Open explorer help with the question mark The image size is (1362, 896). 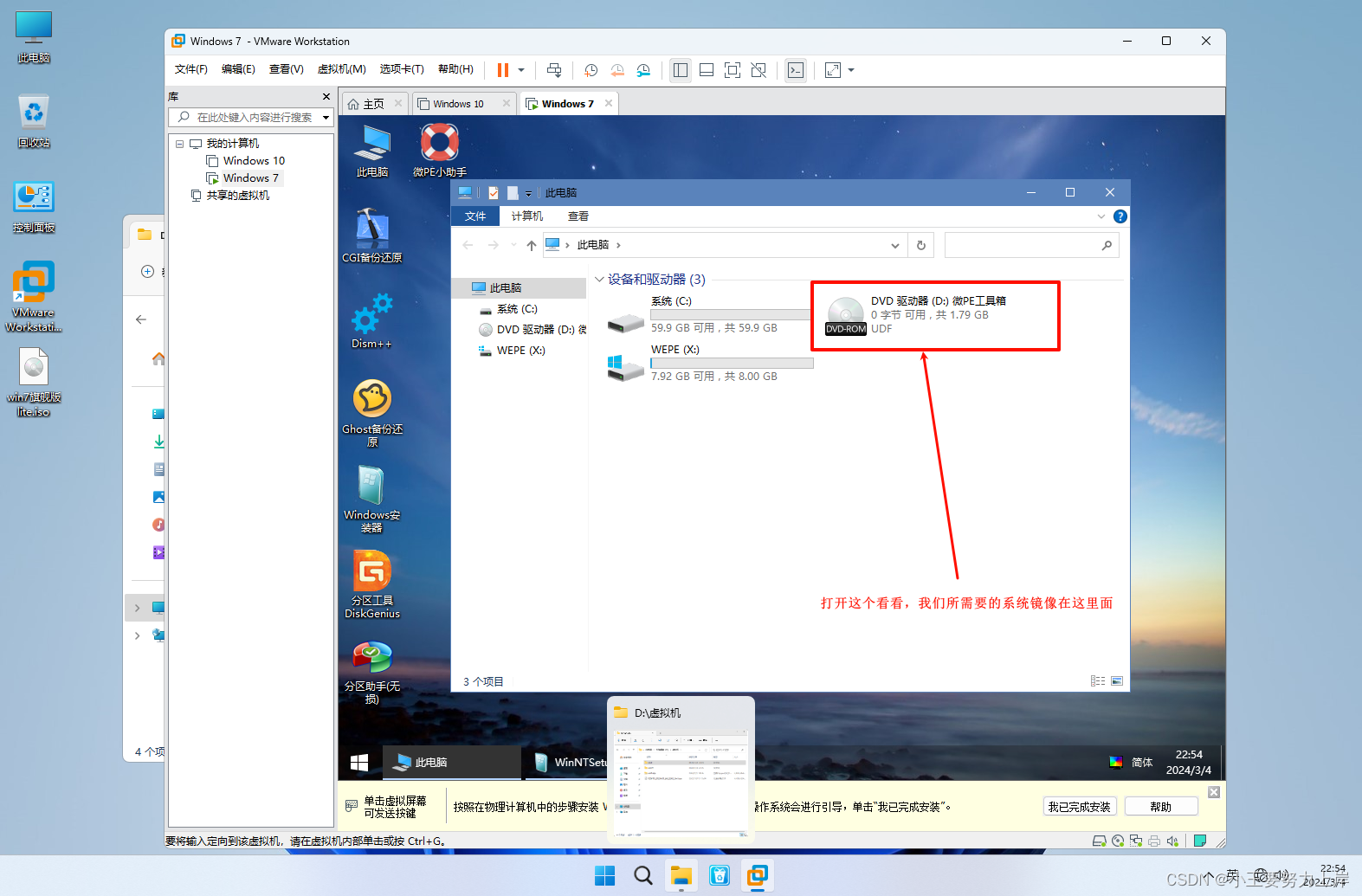tap(1120, 216)
